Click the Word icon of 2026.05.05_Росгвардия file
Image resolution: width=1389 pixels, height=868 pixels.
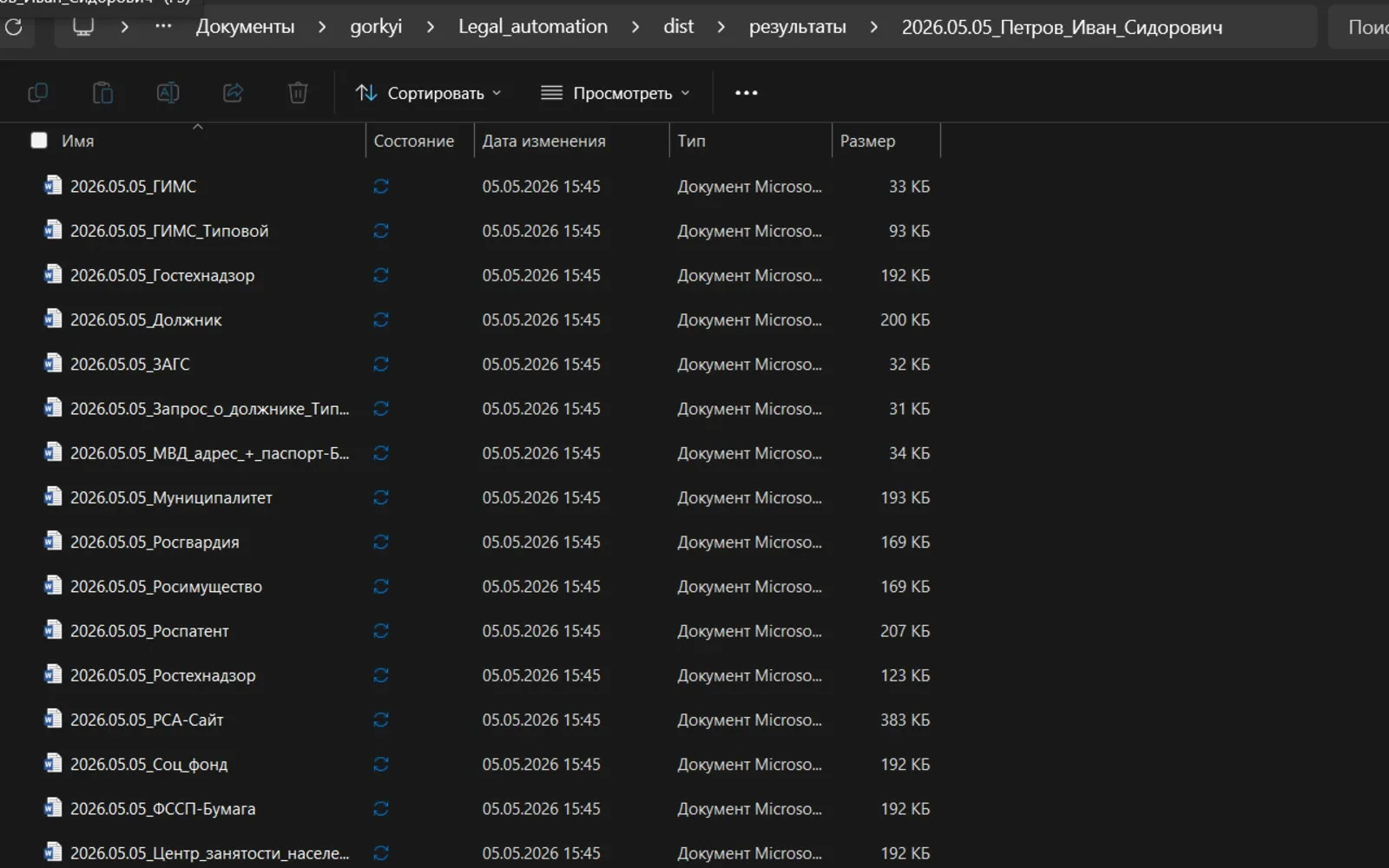tap(53, 542)
